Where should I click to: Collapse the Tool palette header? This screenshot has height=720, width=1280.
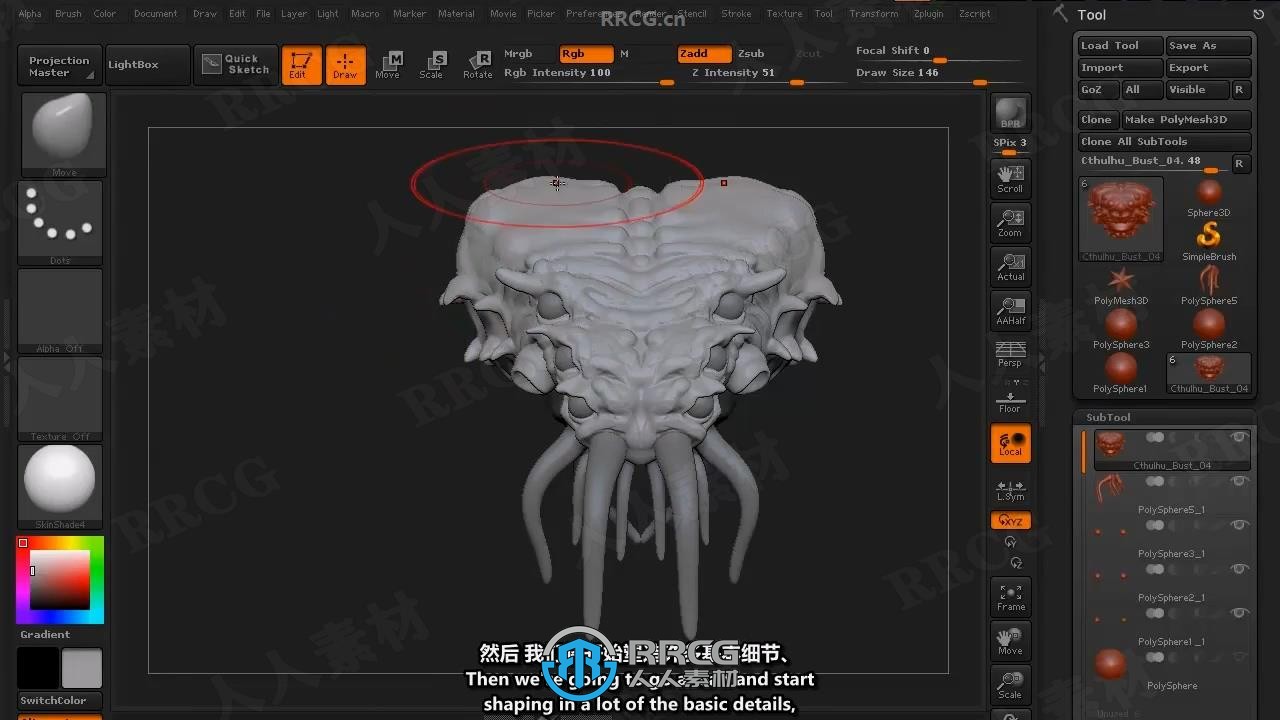click(1091, 14)
